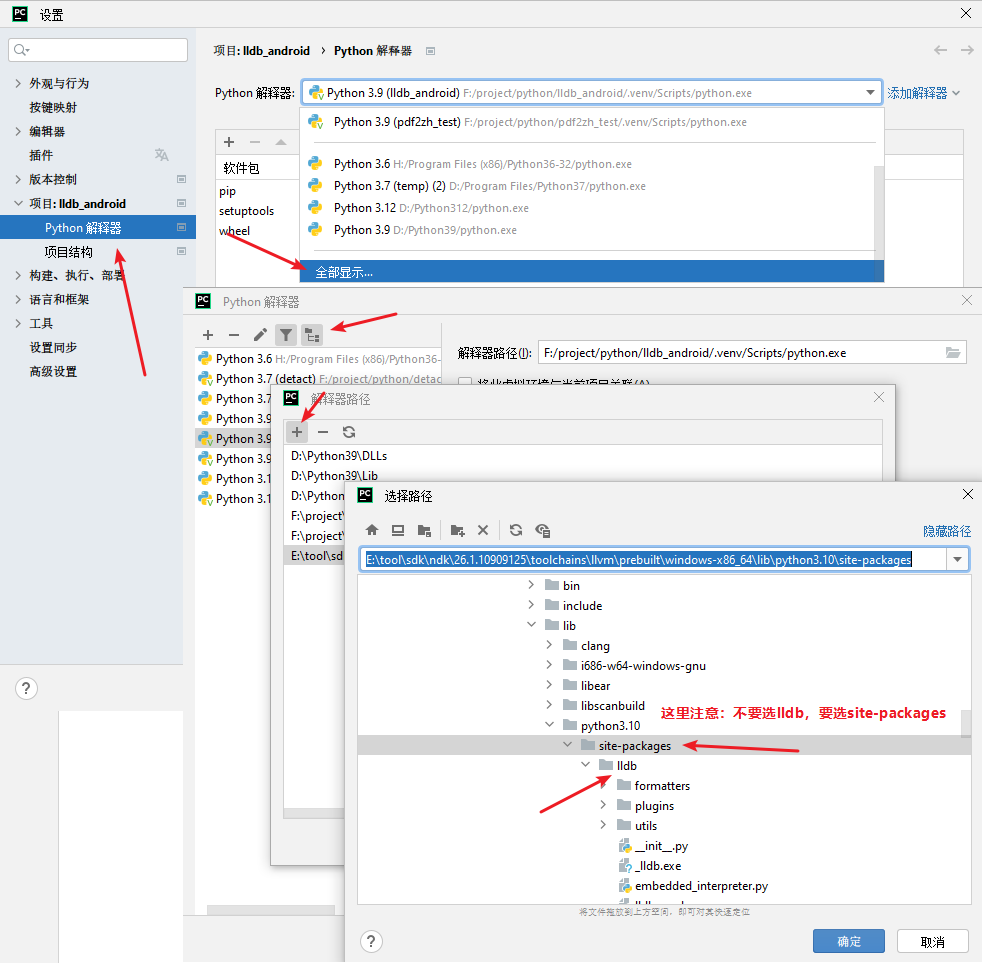Confirm with the 确定 button
The height and width of the screenshot is (963, 982).
(849, 941)
